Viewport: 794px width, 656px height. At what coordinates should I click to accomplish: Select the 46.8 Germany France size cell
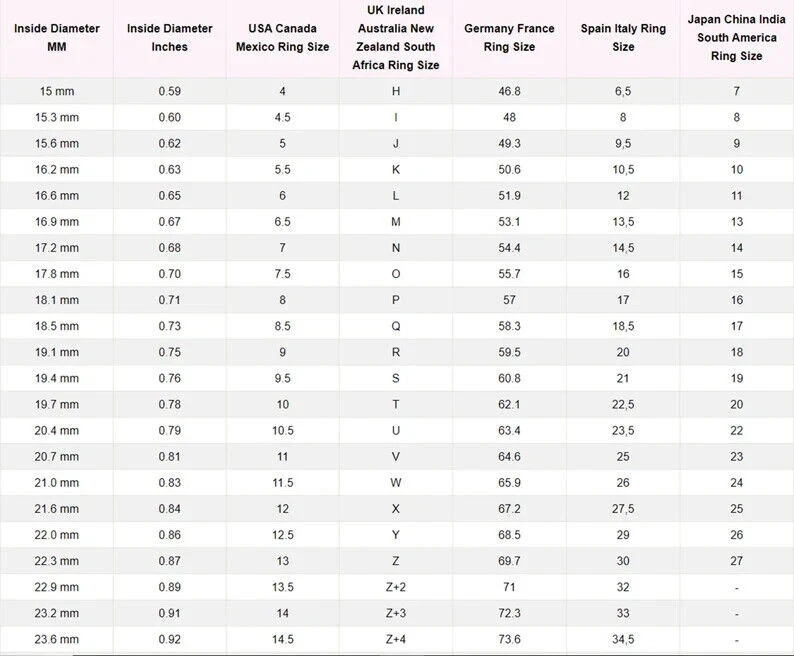point(510,91)
